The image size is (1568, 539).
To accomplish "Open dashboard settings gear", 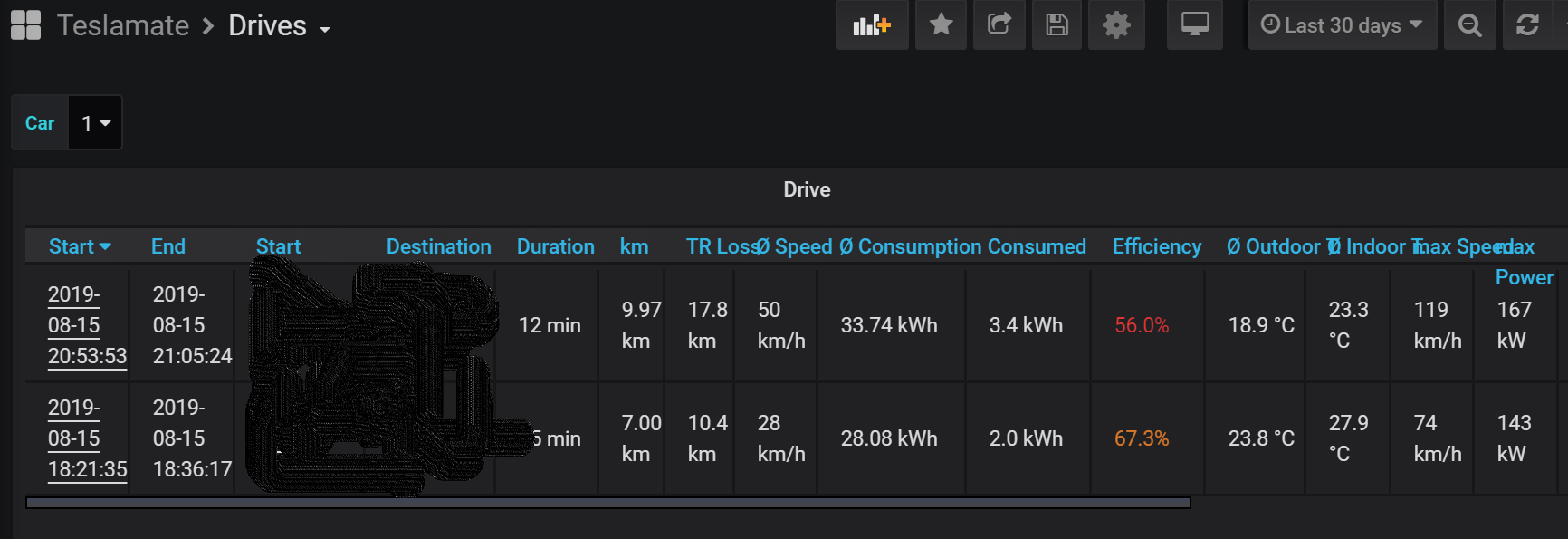I will click(1116, 24).
